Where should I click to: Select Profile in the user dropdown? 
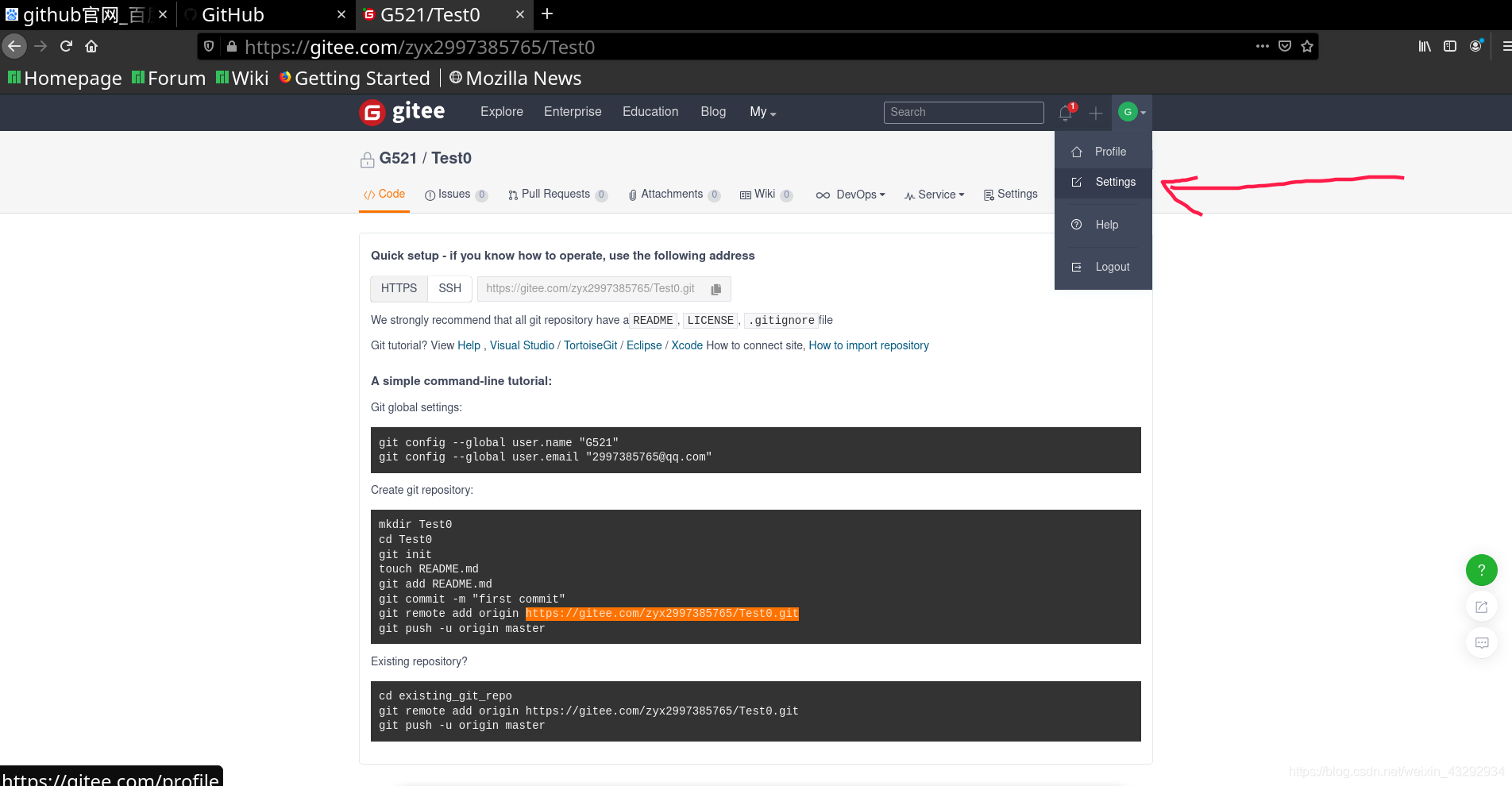(1103, 152)
